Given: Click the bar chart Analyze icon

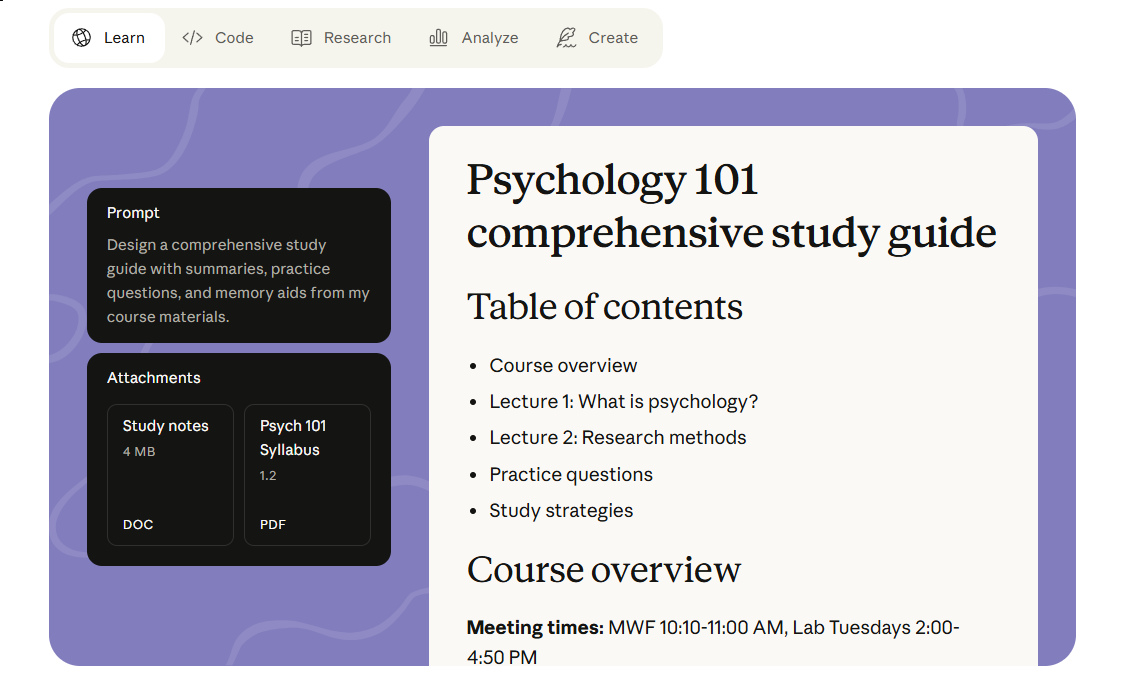Looking at the screenshot, I should pos(438,38).
